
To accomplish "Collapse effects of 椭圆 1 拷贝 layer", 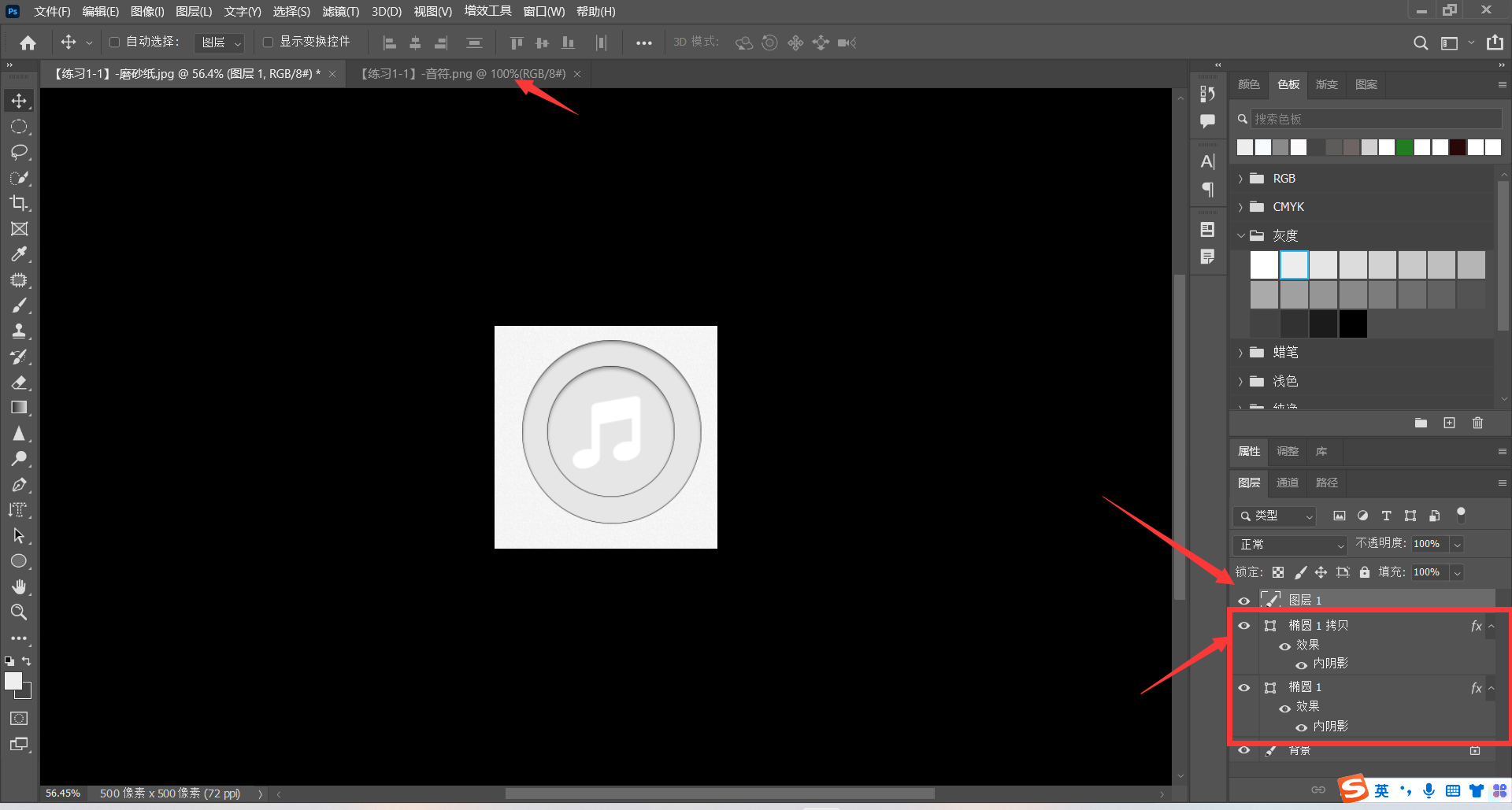I will tap(1492, 626).
